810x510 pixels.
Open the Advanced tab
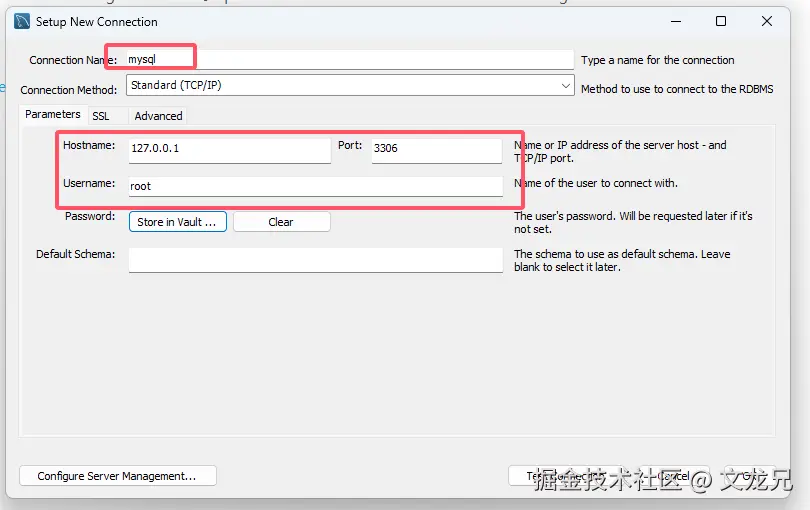point(158,116)
